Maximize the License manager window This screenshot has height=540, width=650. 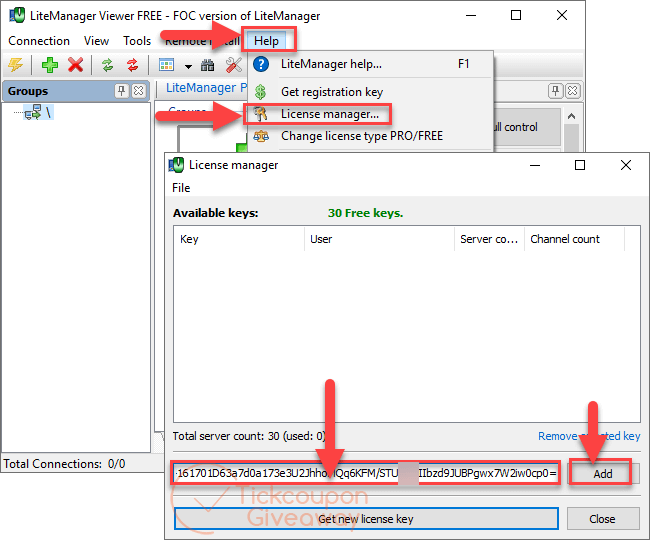pos(580,165)
